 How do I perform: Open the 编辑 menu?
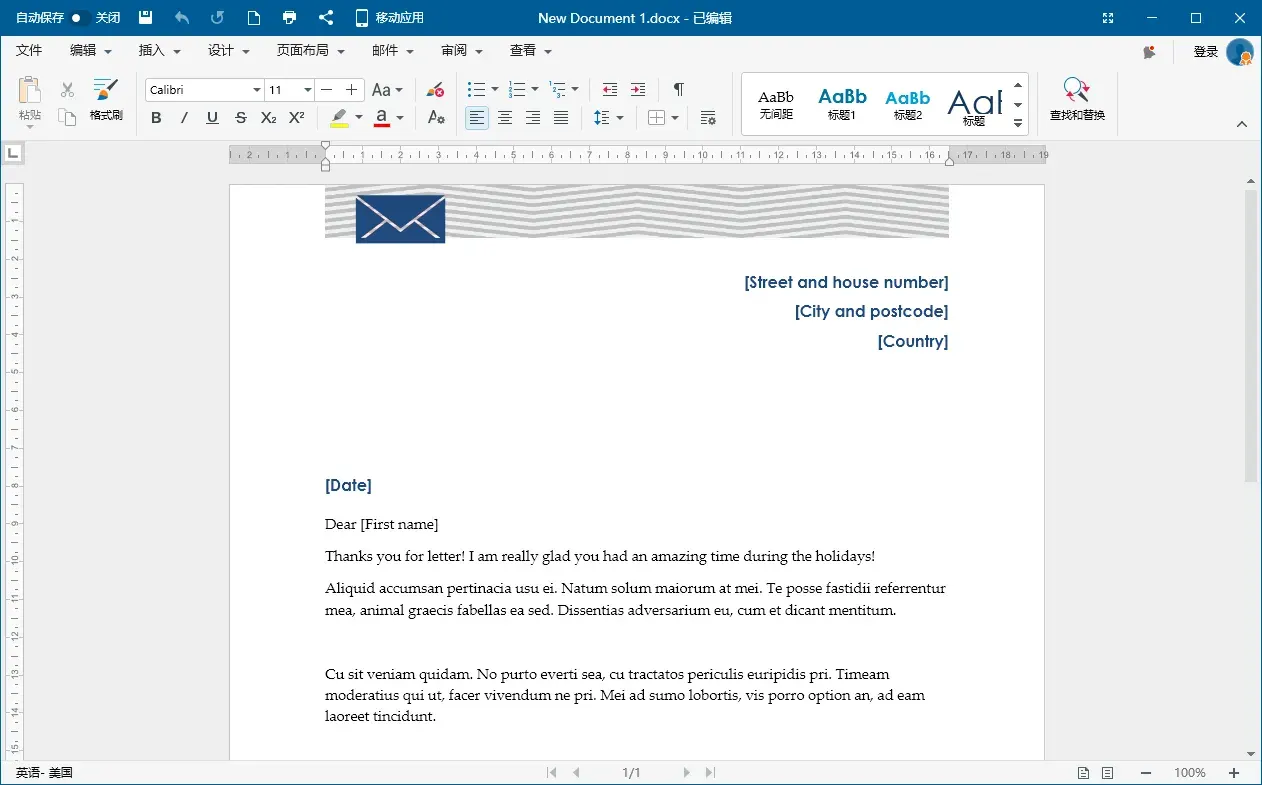click(91, 51)
